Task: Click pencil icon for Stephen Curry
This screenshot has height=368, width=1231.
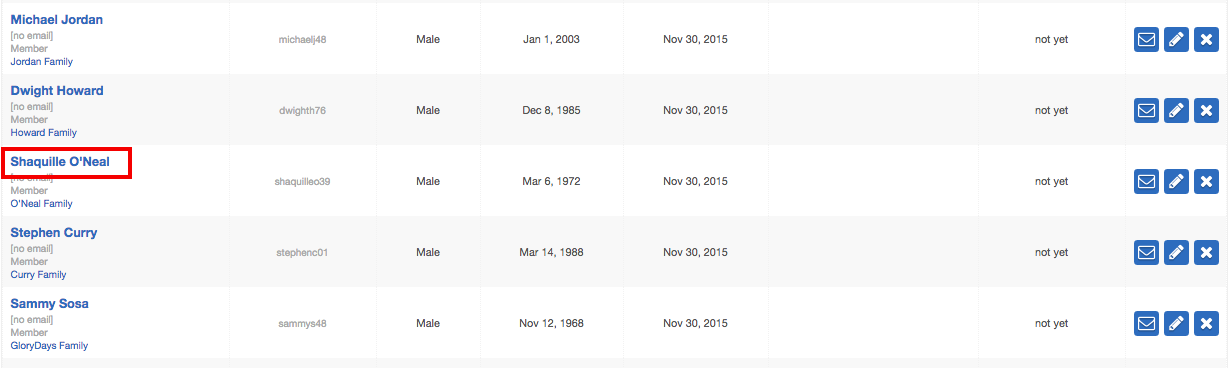Action: [x=1177, y=253]
